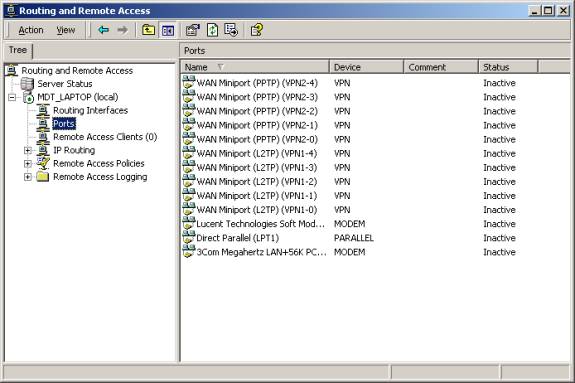Sort by the Device column header
Screen dimensions: 575x383
tap(366, 67)
